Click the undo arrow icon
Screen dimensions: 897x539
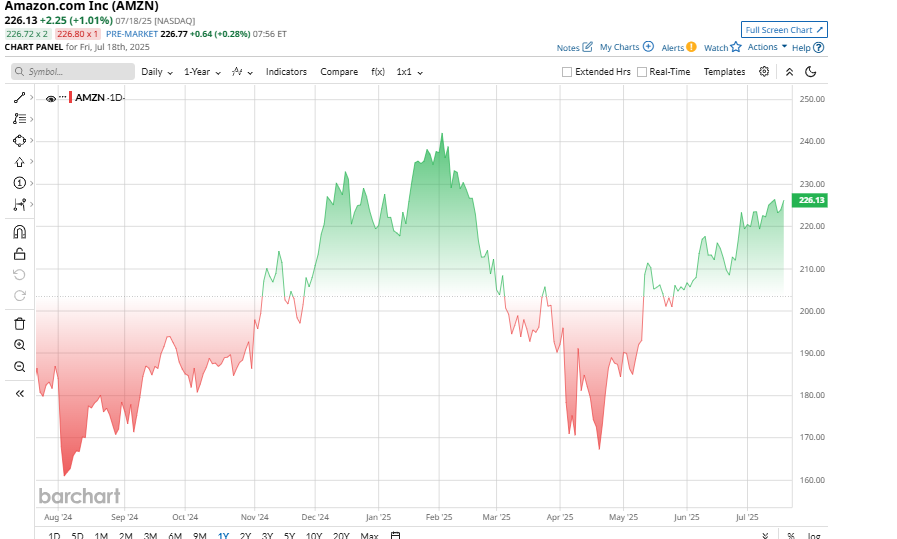pos(19,275)
